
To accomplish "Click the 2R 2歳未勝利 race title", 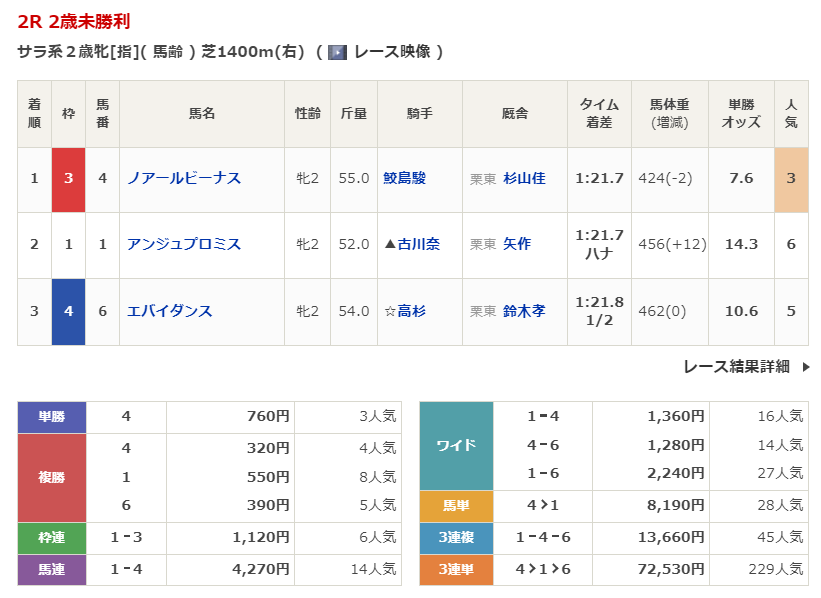I will pyautogui.click(x=74, y=21).
